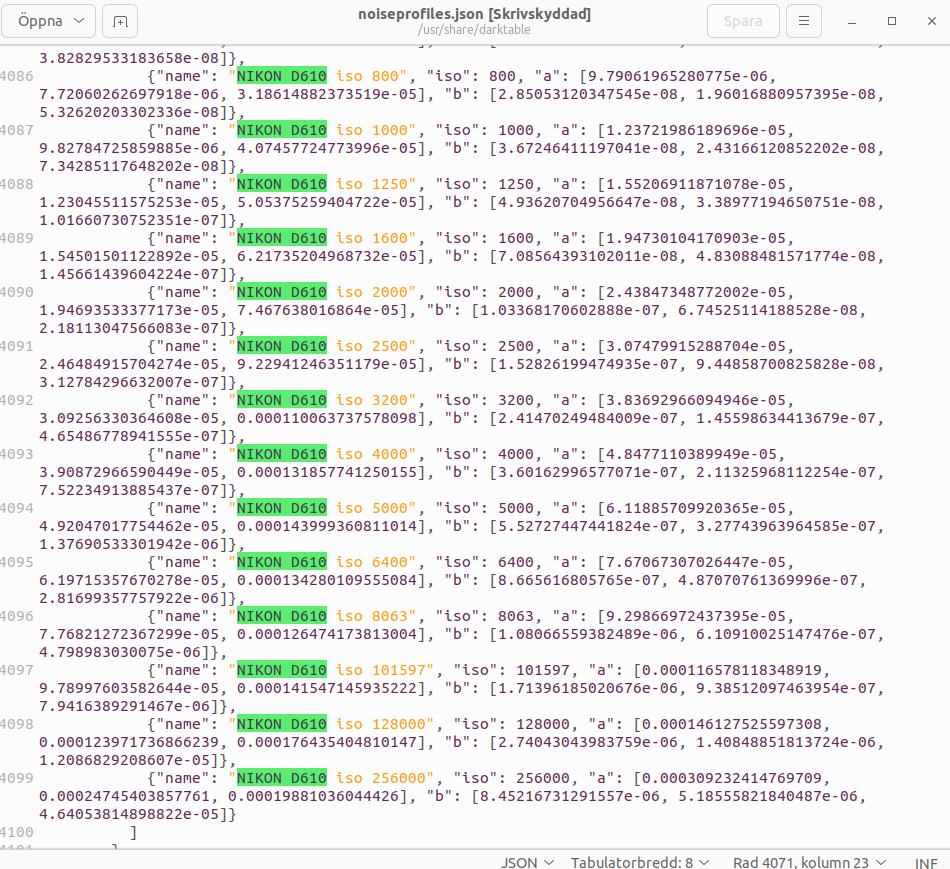
Task: Click line number 4100 in gutter
Action: (16, 832)
